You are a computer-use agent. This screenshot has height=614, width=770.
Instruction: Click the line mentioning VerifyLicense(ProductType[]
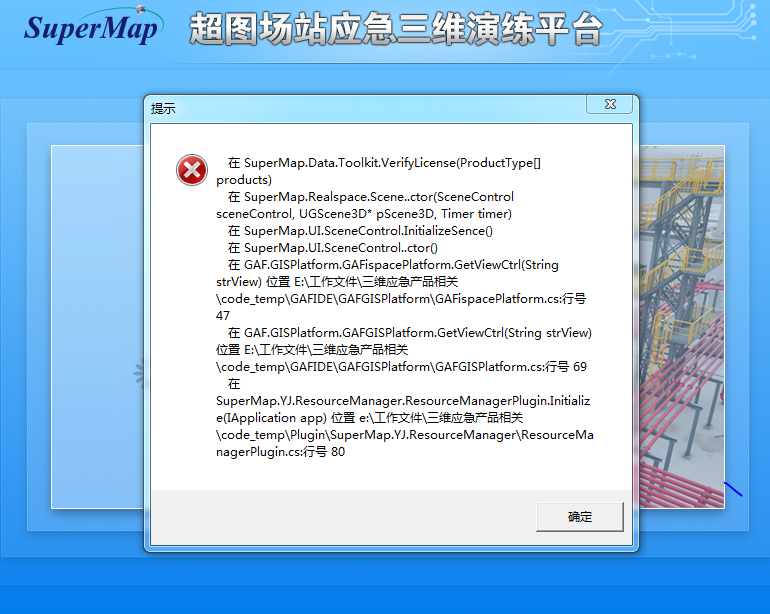(x=384, y=163)
